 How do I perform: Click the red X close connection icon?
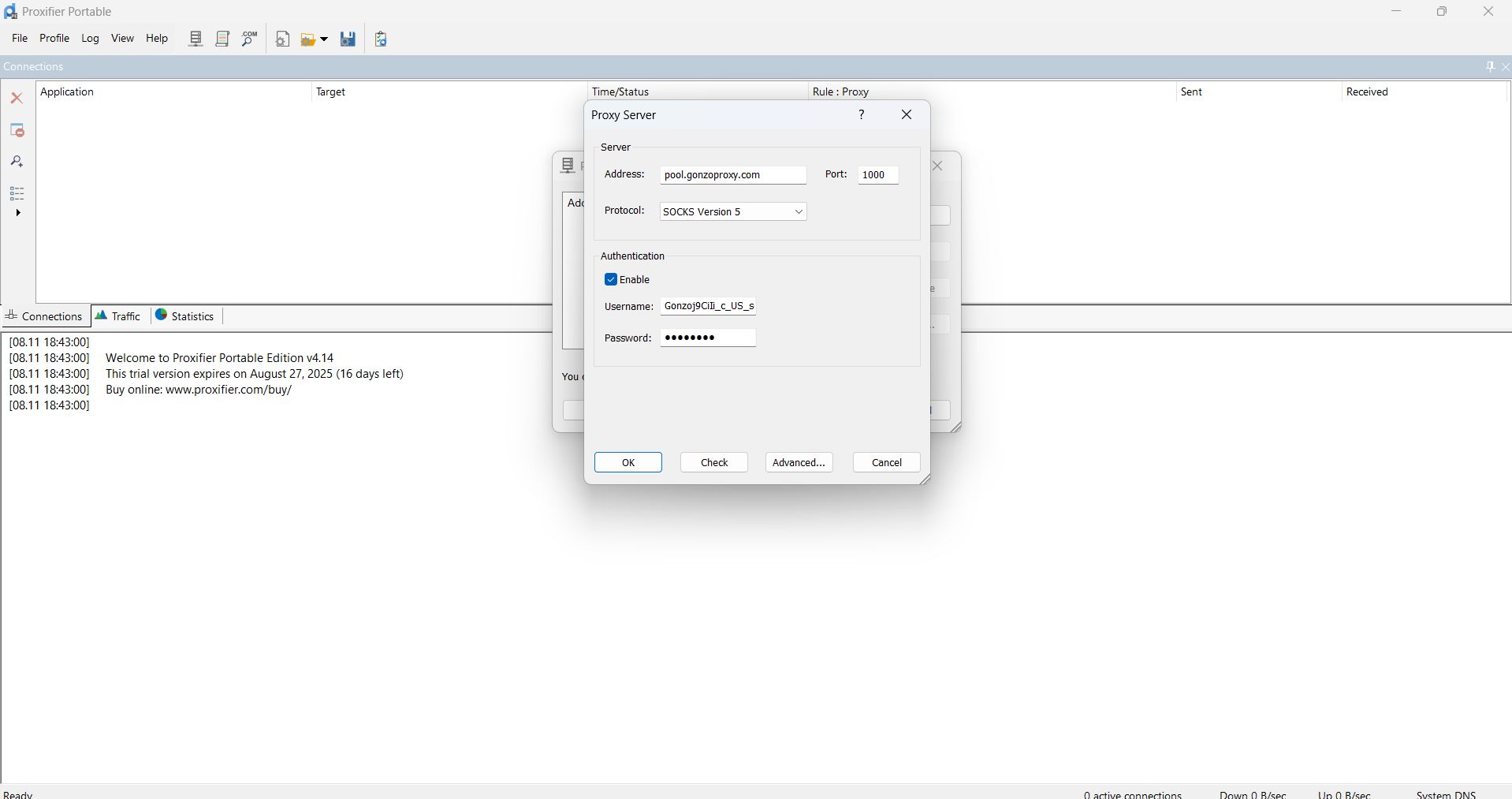(x=17, y=98)
